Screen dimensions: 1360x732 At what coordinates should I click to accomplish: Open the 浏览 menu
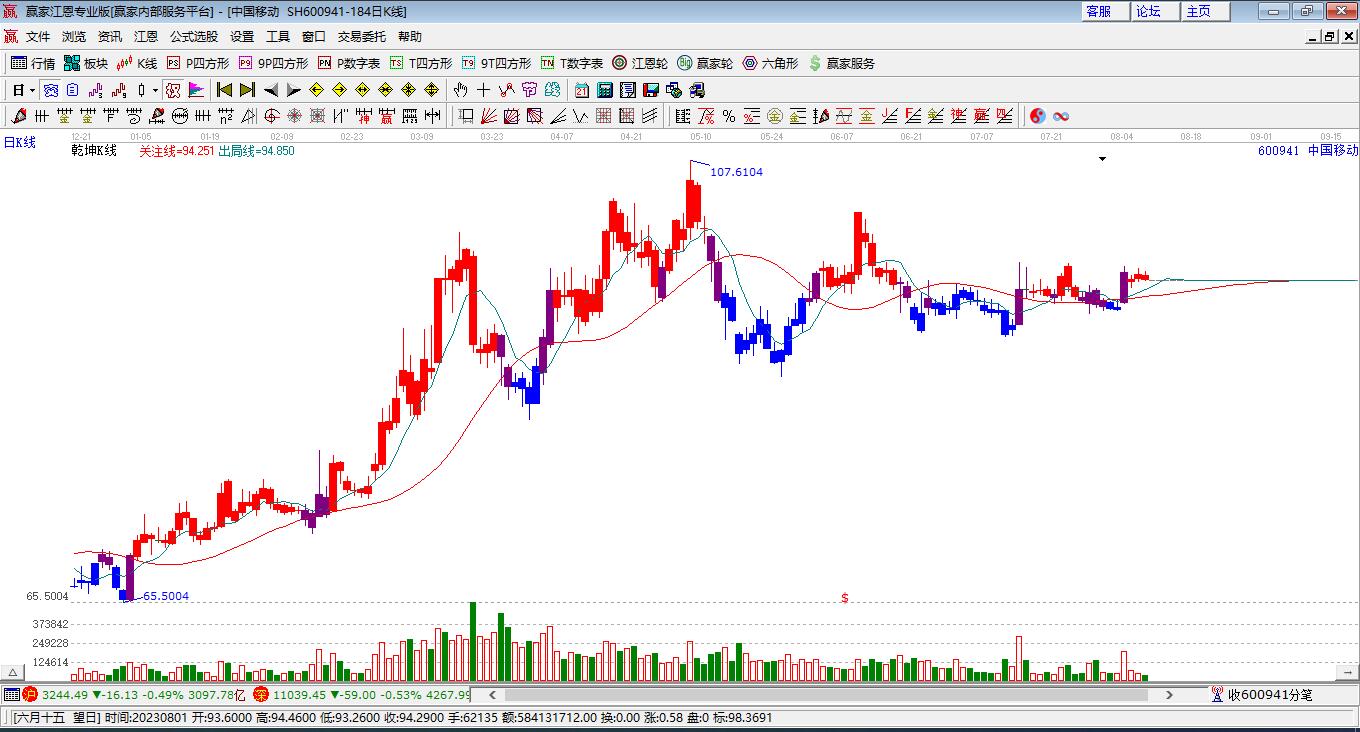pyautogui.click(x=74, y=37)
